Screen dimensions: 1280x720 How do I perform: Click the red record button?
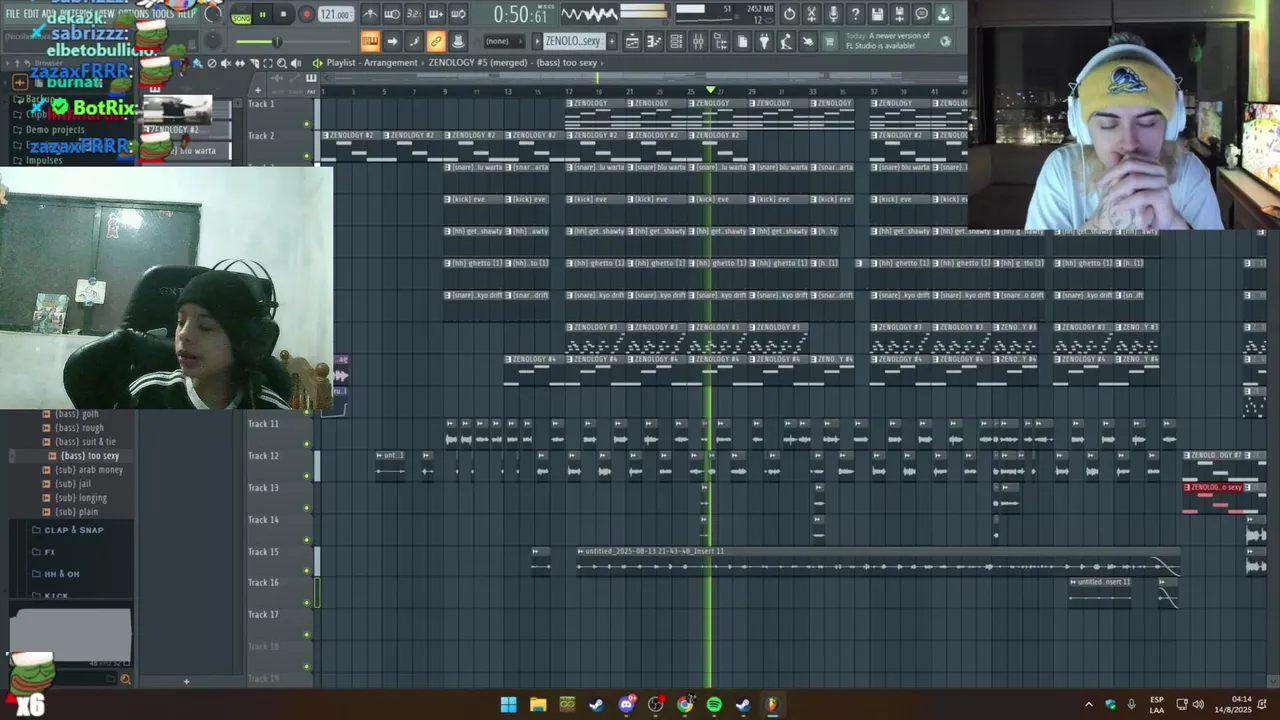tap(306, 15)
